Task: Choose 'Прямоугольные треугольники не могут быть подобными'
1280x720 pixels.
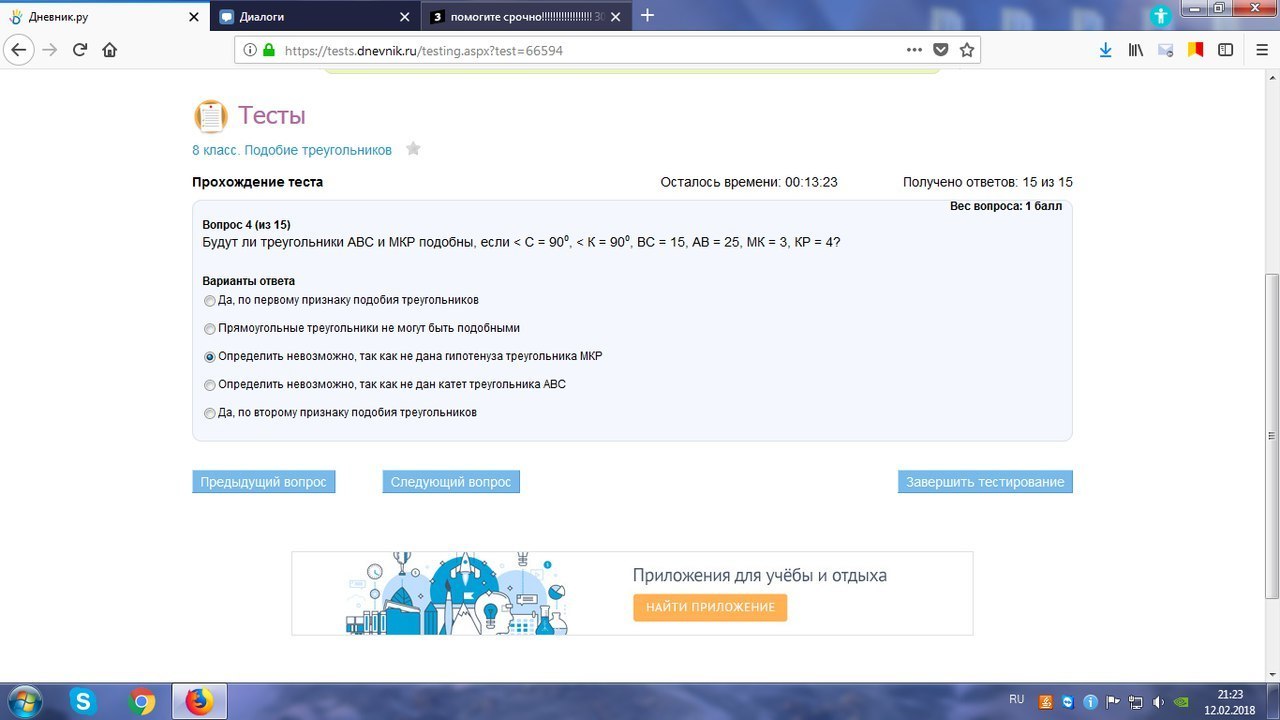Action: tap(209, 328)
